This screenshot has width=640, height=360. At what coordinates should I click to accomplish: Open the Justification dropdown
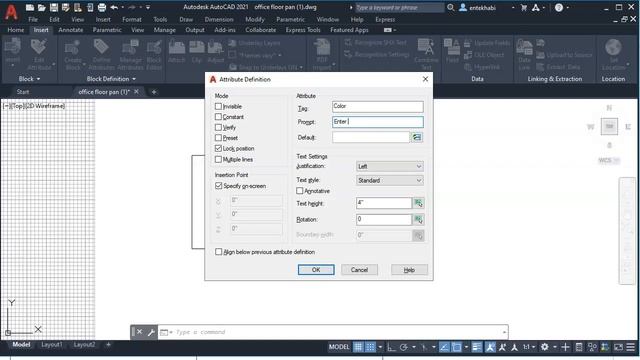[390, 166]
